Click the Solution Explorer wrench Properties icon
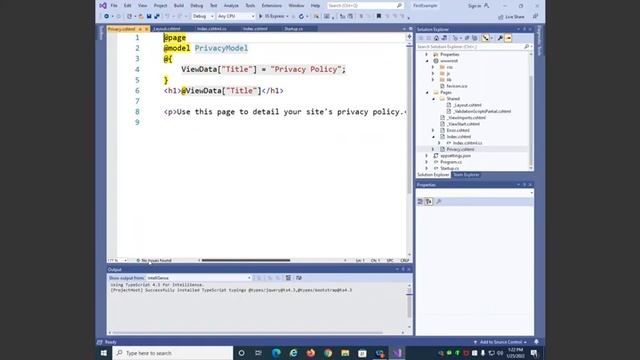Viewport: 640px width, 360px height. coord(500,38)
